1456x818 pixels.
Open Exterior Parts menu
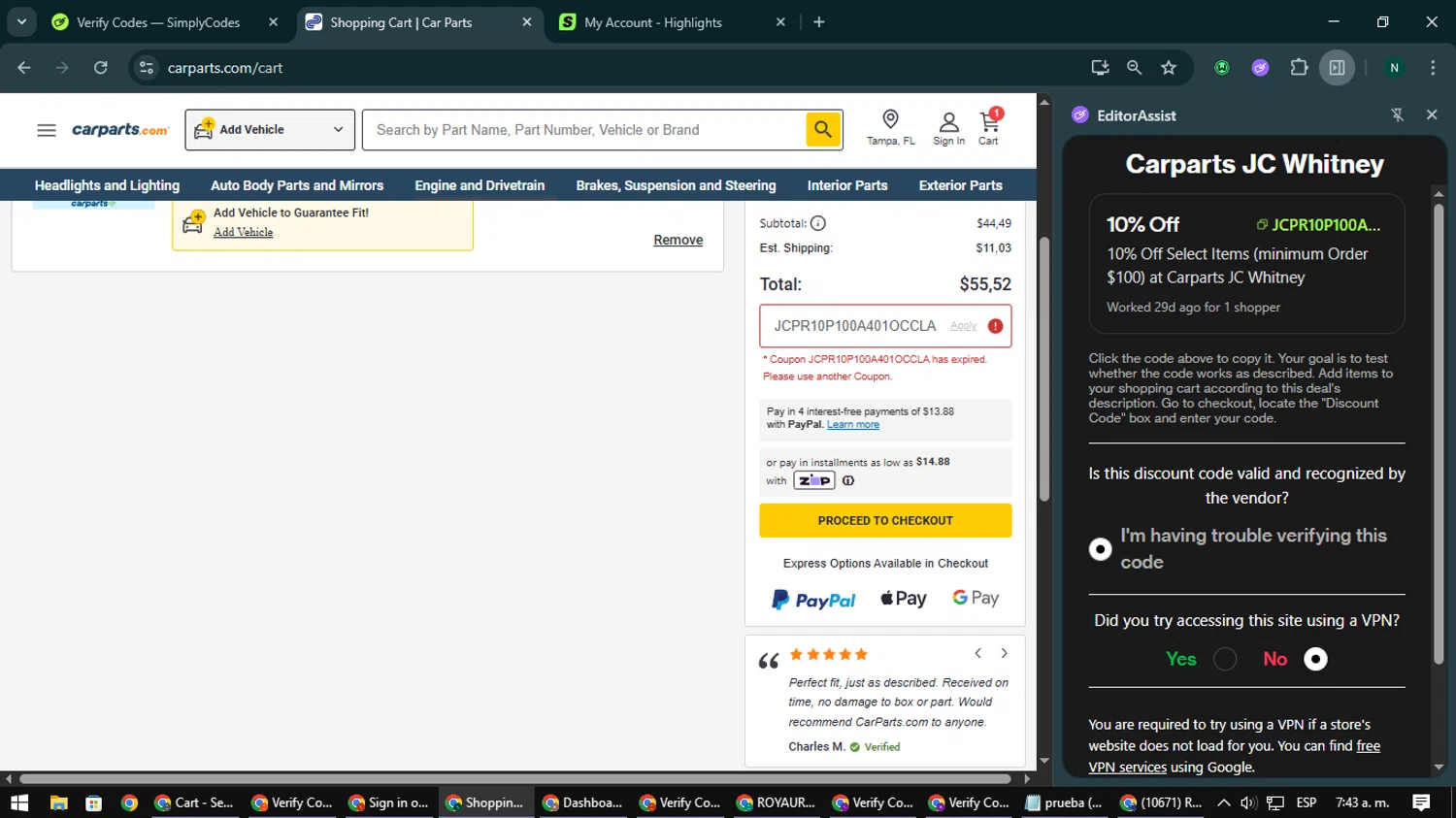point(961,185)
